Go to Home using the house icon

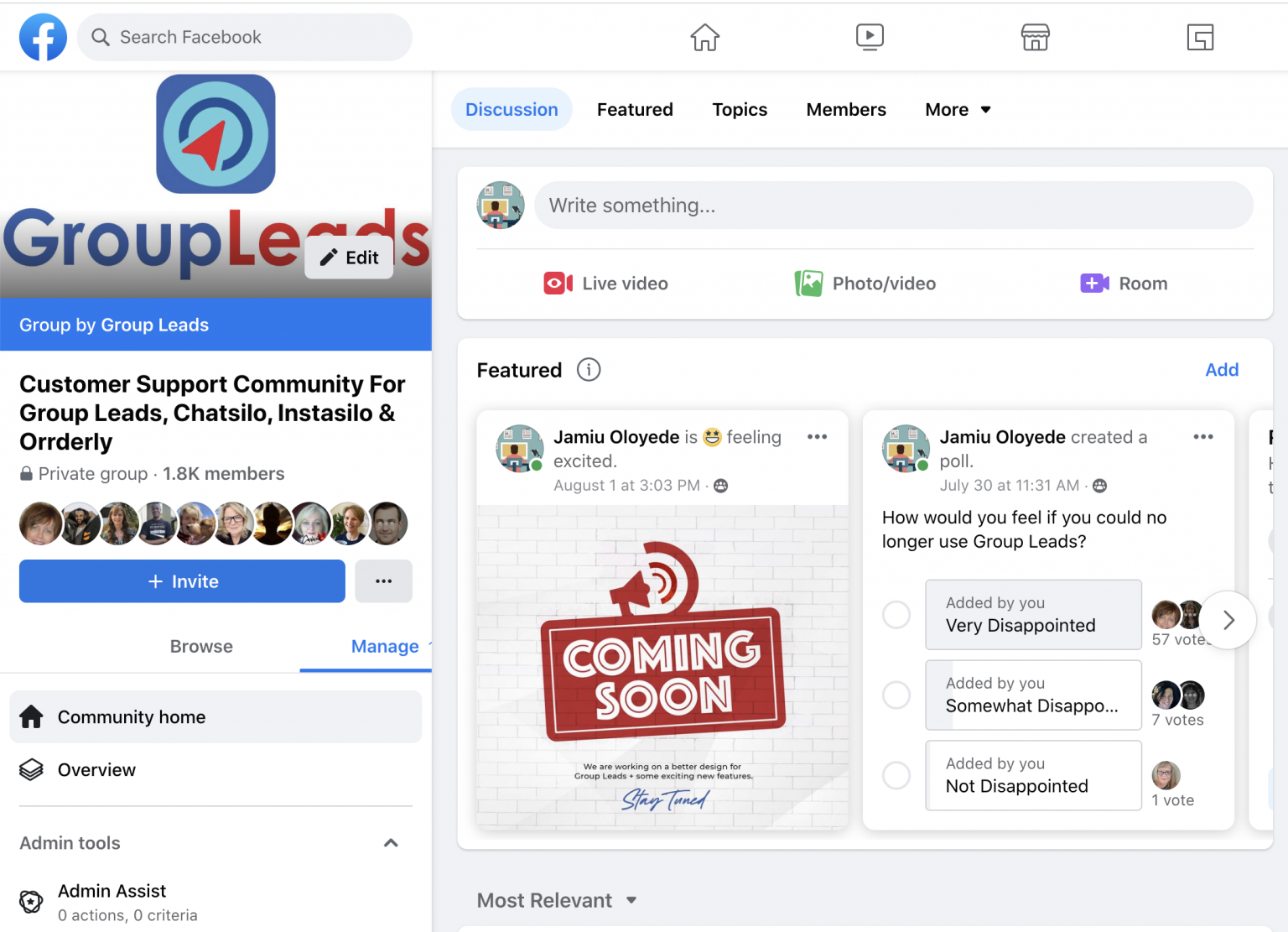click(x=704, y=37)
